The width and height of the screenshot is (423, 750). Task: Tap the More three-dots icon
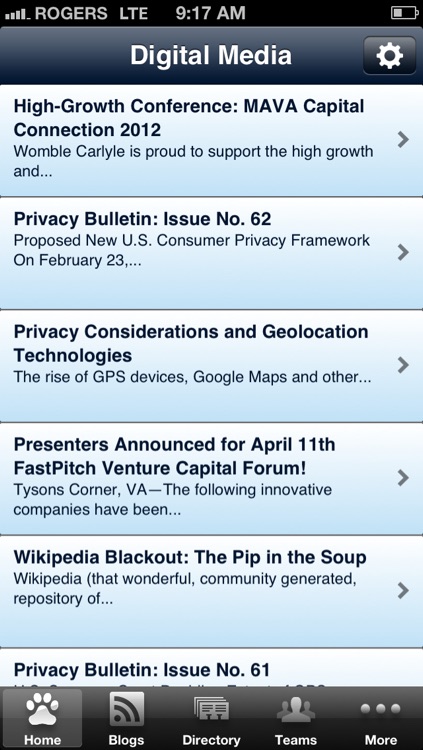[x=381, y=709]
